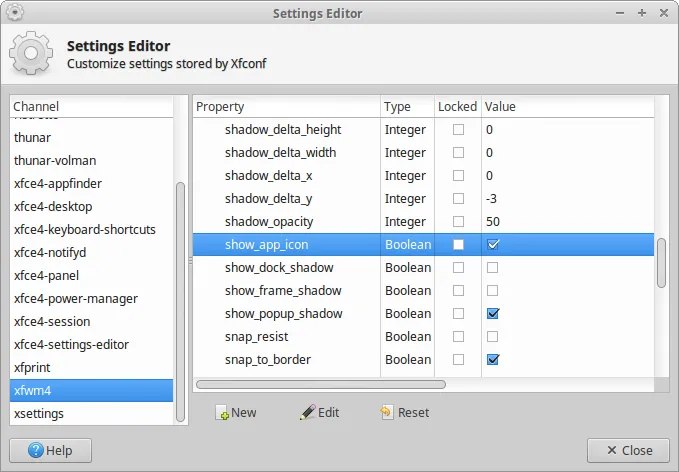Toggle Locked checkbox for show_app_icon
The height and width of the screenshot is (472, 679).
[x=458, y=245]
